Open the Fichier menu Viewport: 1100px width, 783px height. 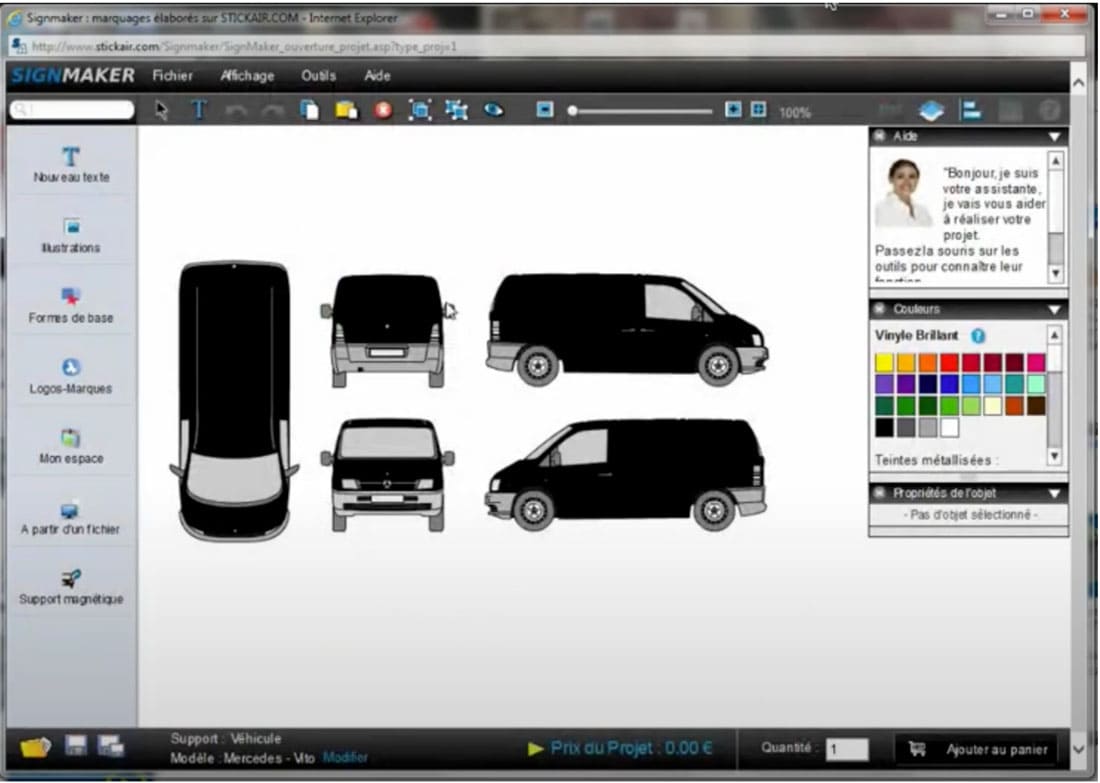(172, 76)
